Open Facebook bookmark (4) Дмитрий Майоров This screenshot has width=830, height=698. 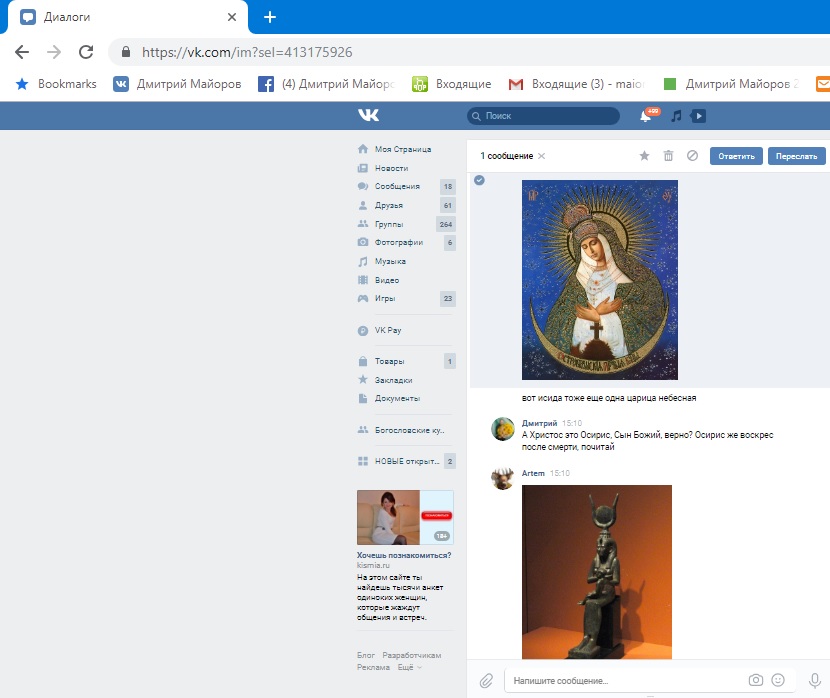(327, 84)
